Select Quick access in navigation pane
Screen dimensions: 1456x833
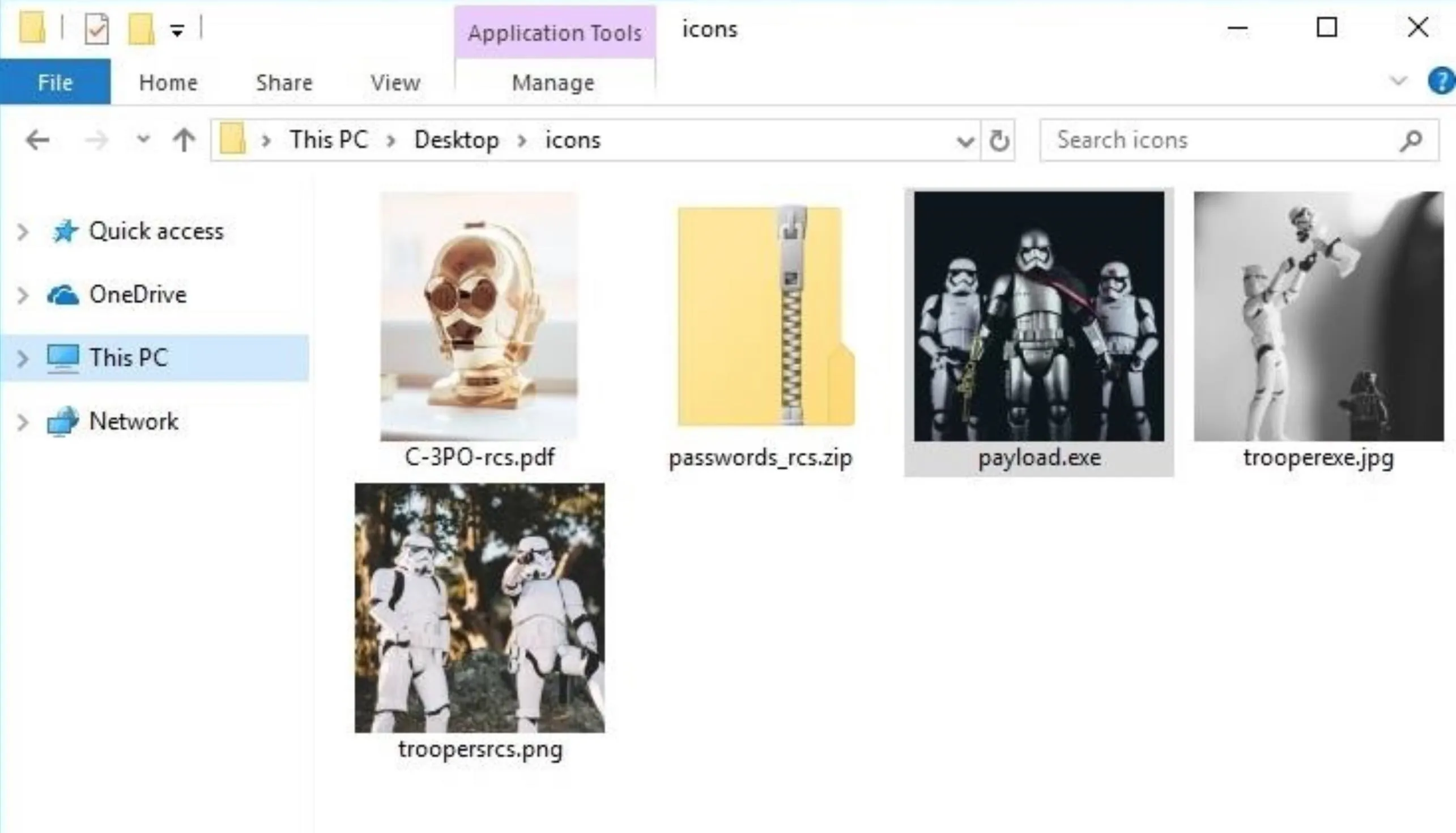click(156, 231)
